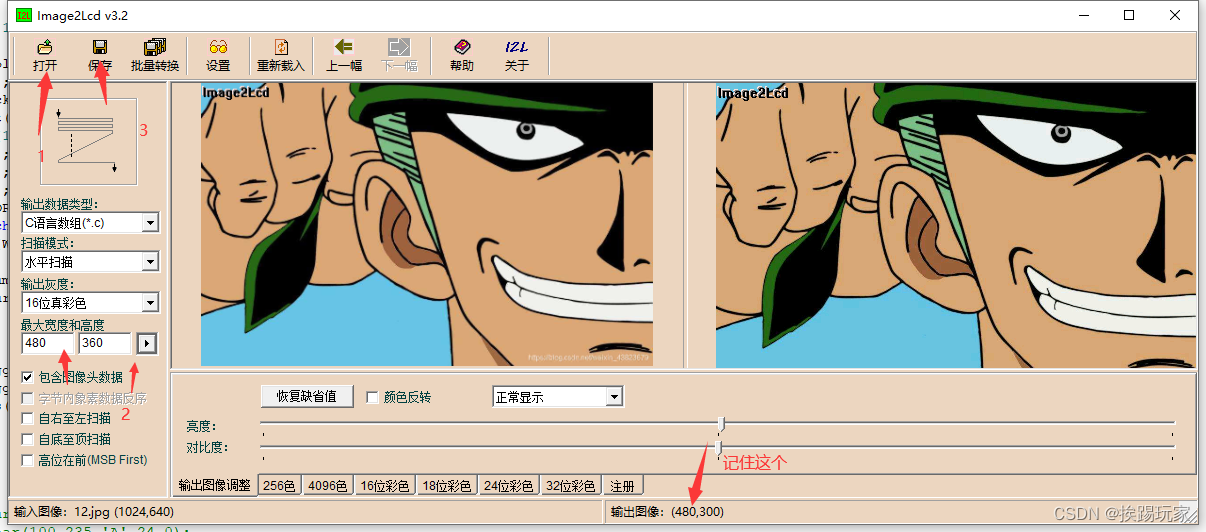Open the 扫描模式 dropdown
The height and width of the screenshot is (532, 1206).
click(x=150, y=262)
